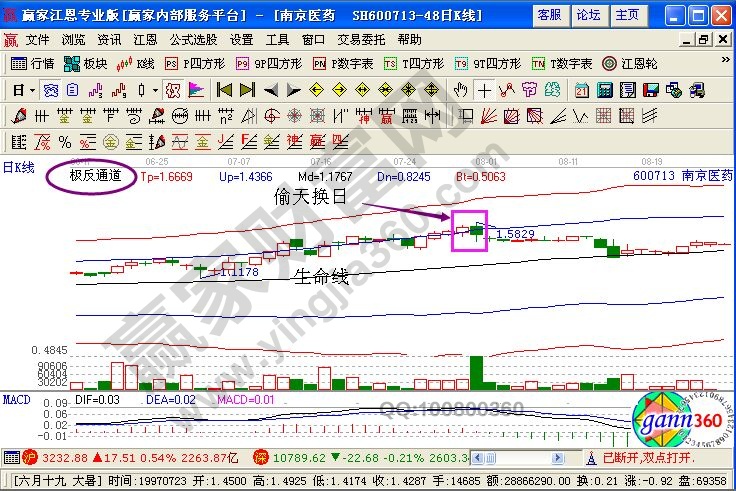Viewport: 736px width, 491px height.
Task: Jump to the last bar icon
Action: click(x=247, y=90)
